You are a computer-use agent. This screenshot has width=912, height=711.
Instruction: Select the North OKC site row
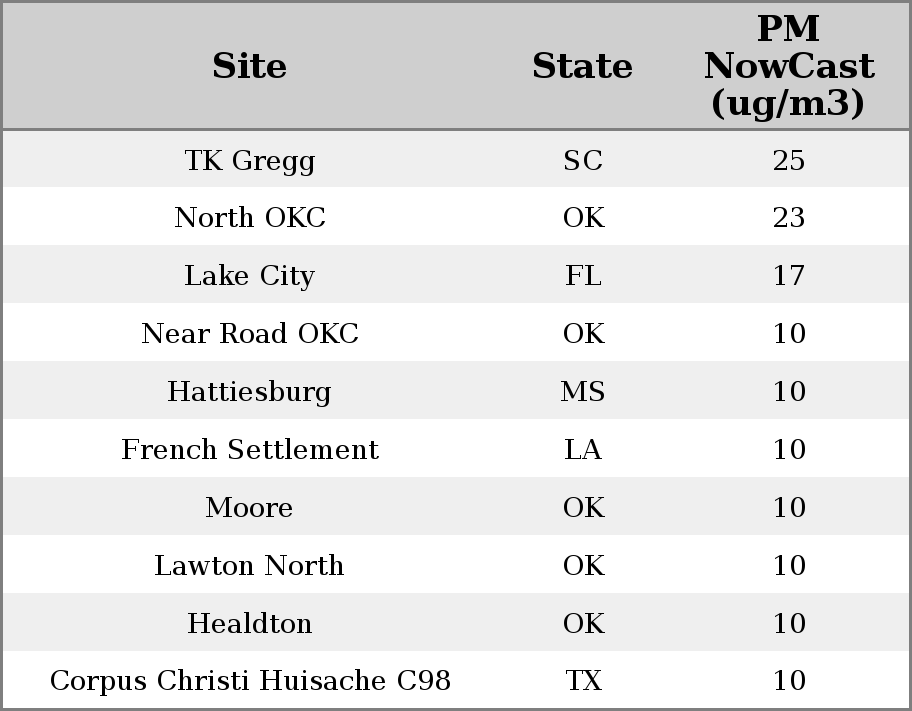(x=456, y=216)
